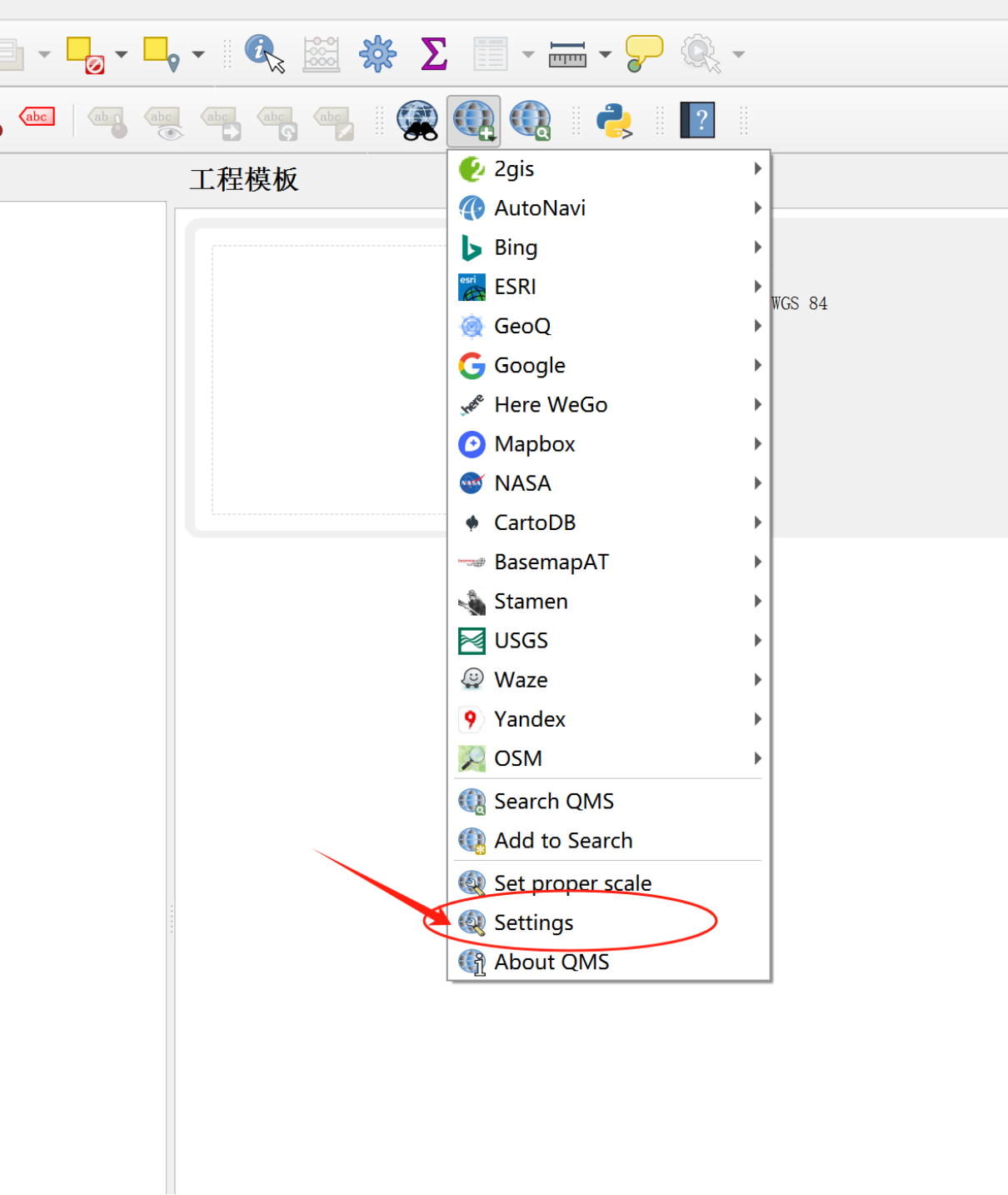Open the Processing Toolbox gear icon
The height and width of the screenshot is (1195, 1008).
click(x=377, y=54)
